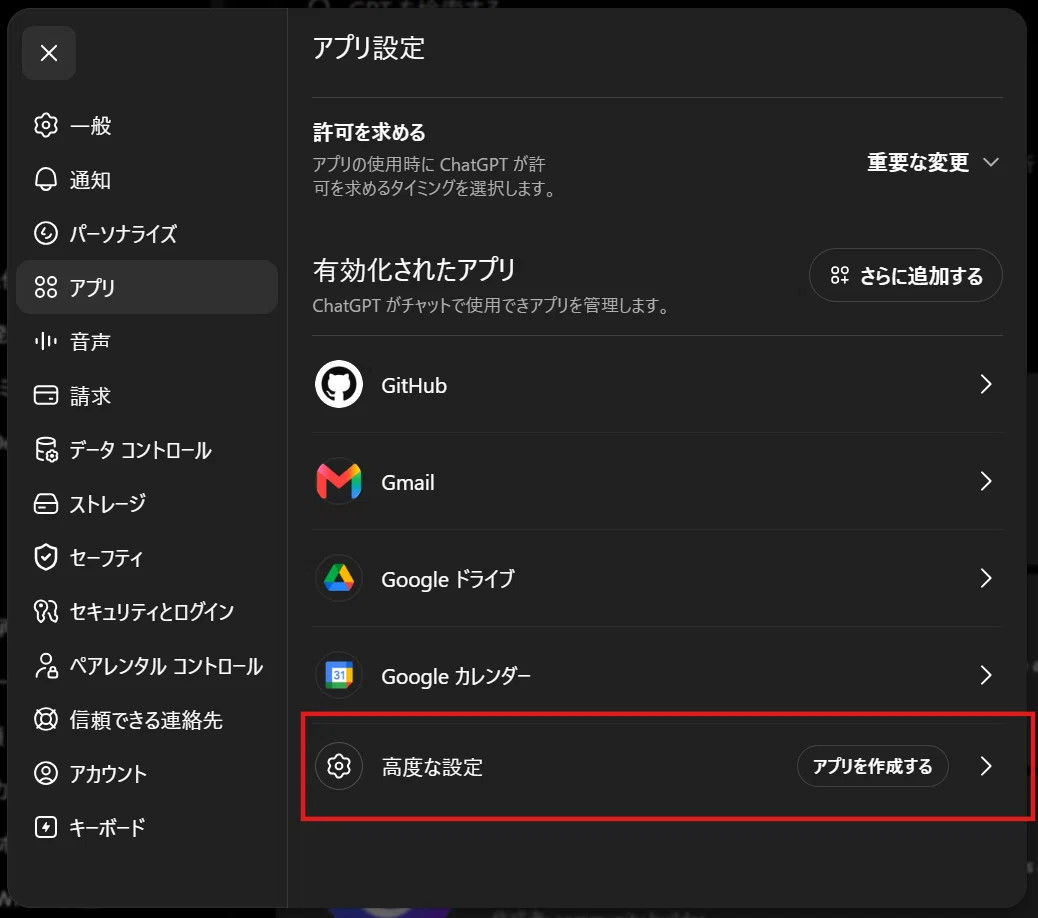The height and width of the screenshot is (918, 1038).
Task: Click the database icon beside データ コントロール
Action: [x=46, y=449]
